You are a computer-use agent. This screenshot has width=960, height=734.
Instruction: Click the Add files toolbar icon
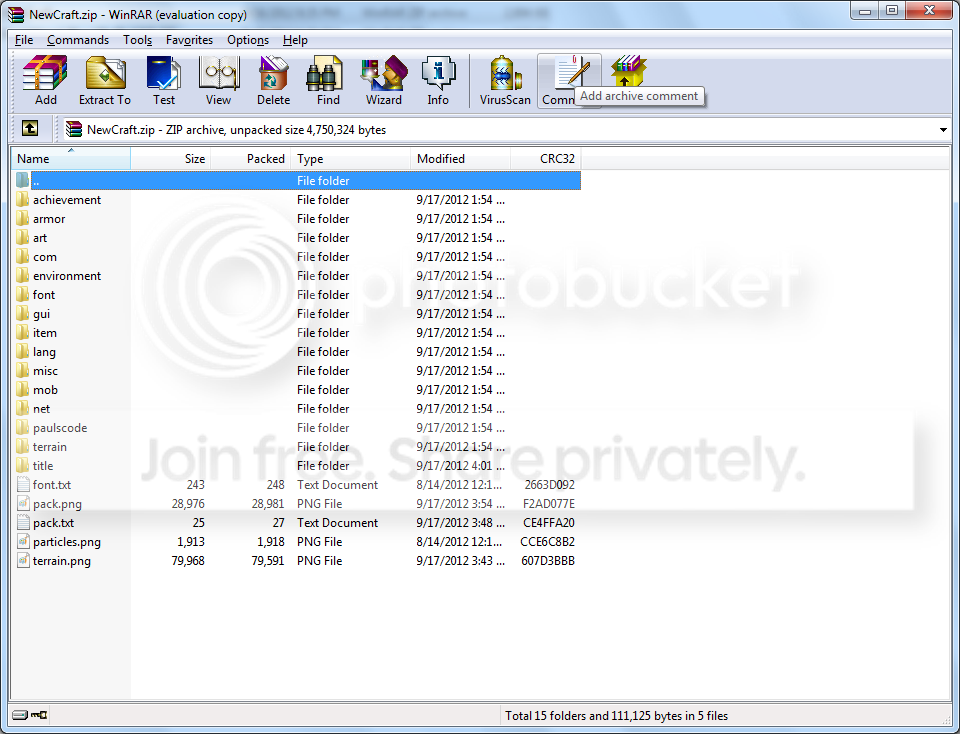click(x=45, y=80)
